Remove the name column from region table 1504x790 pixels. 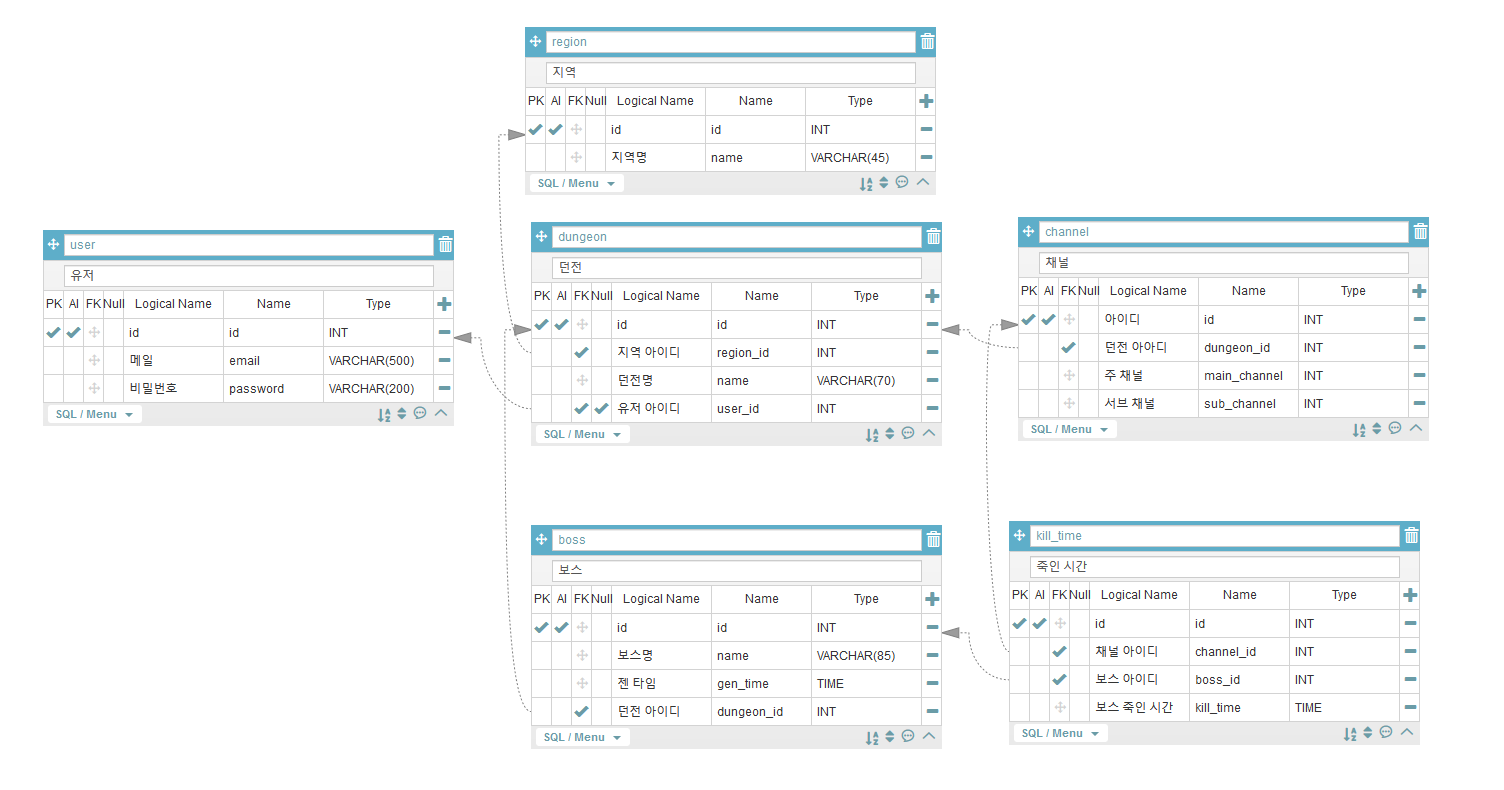(926, 157)
